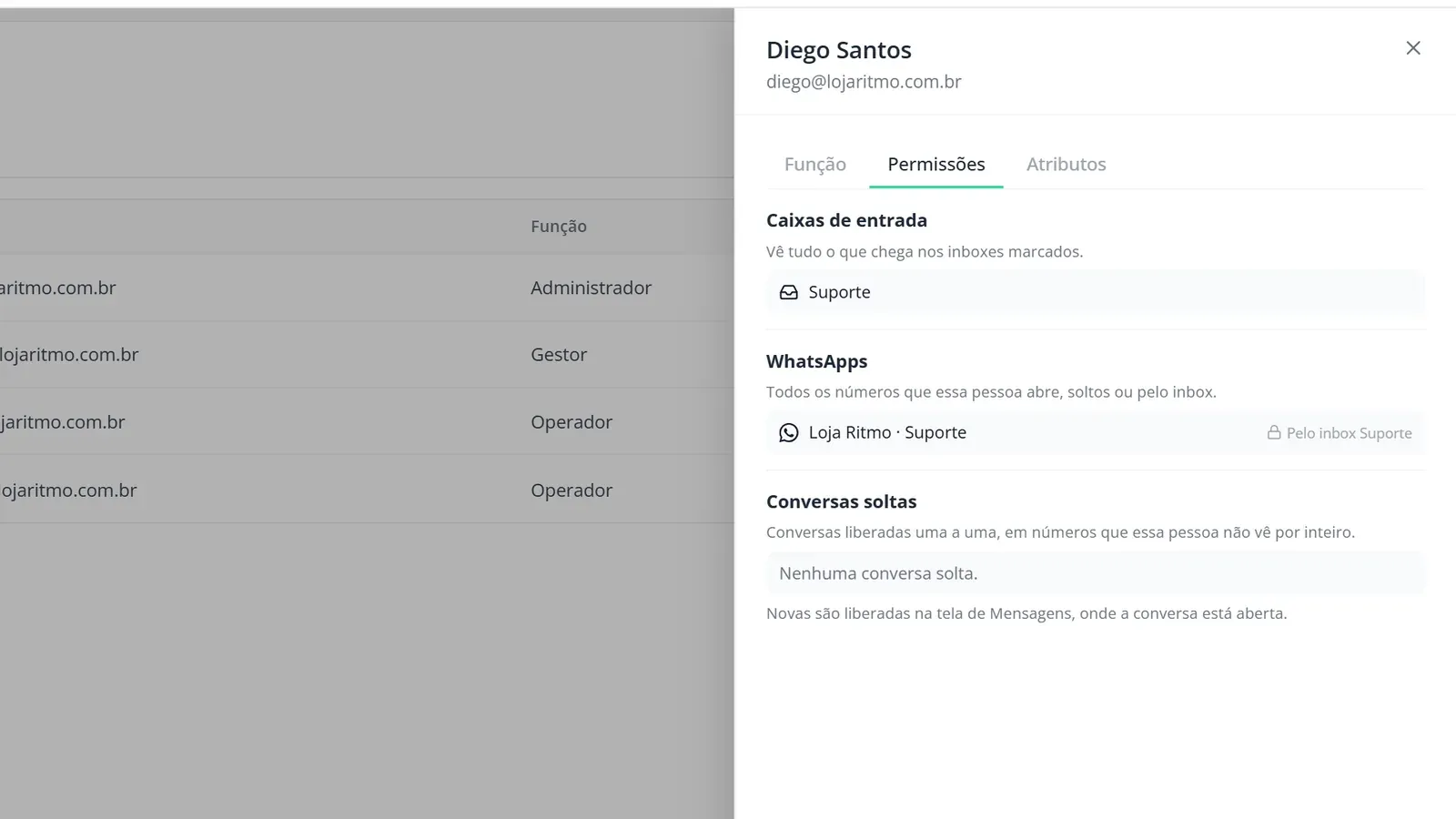Click the Gestor role cell
Image resolution: width=1456 pixels, height=819 pixels.
click(559, 355)
